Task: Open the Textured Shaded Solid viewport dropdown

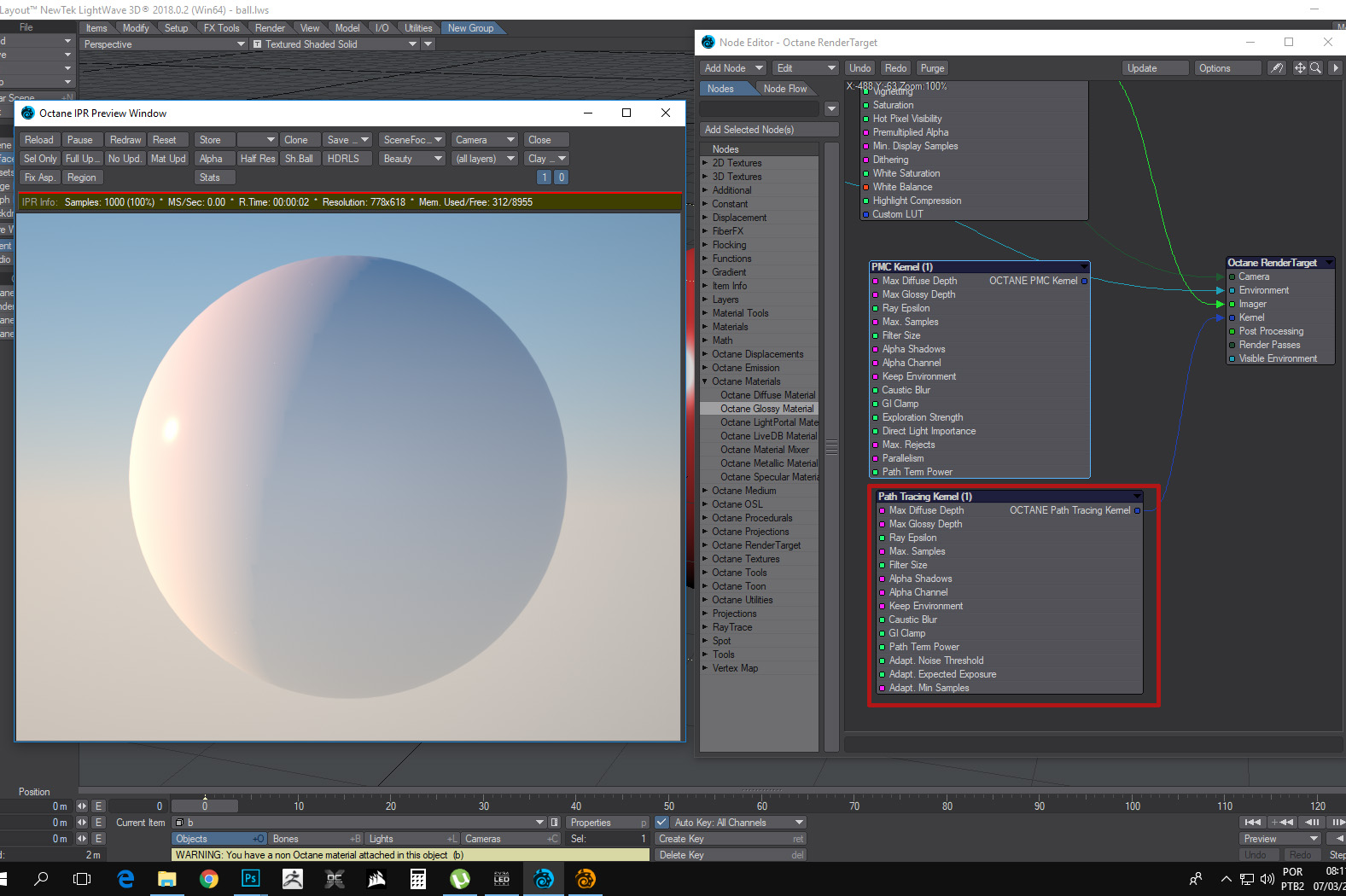Action: pos(335,44)
